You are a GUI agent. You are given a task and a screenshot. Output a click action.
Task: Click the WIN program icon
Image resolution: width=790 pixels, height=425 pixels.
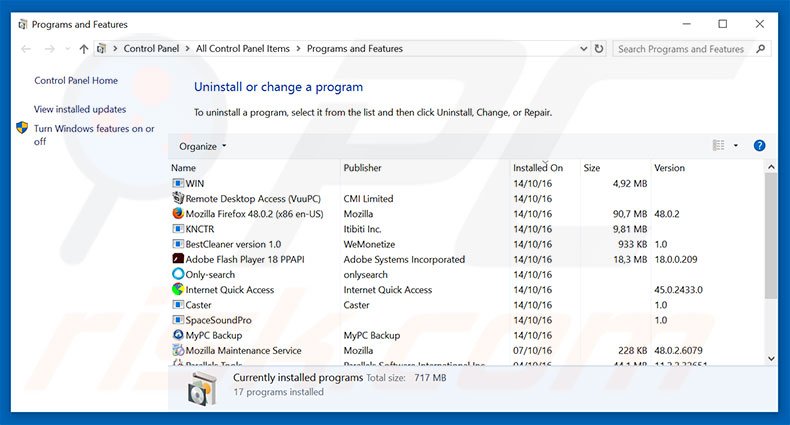click(x=178, y=183)
